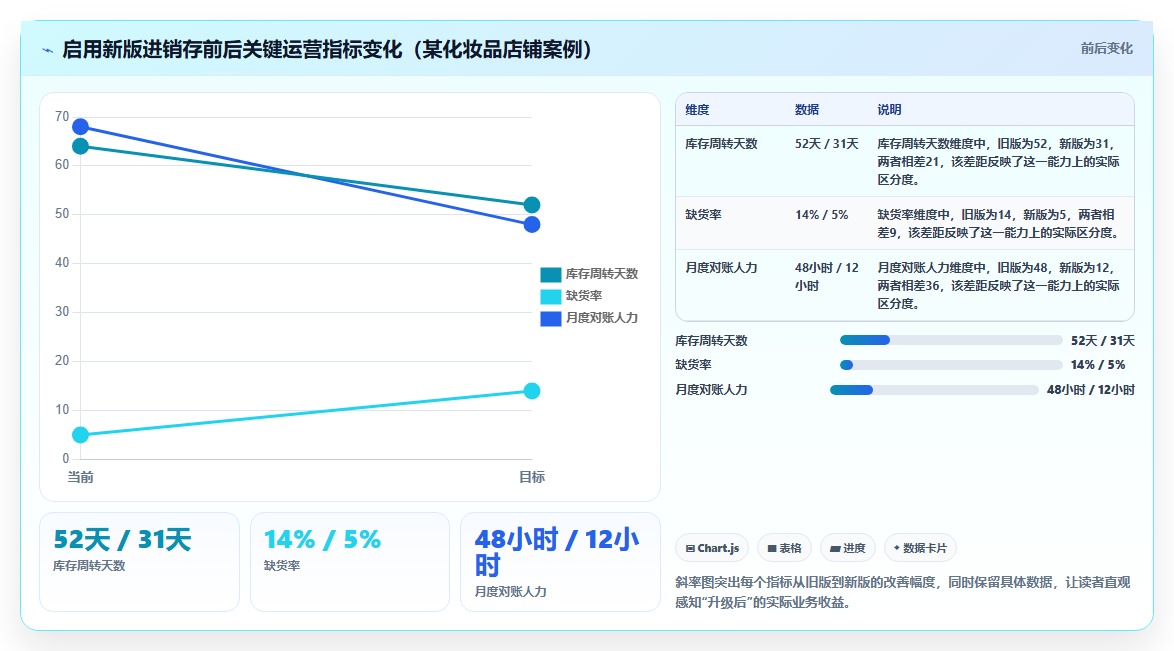Click 月度对账人力 progress bar
1174x651 pixels.
[934, 390]
